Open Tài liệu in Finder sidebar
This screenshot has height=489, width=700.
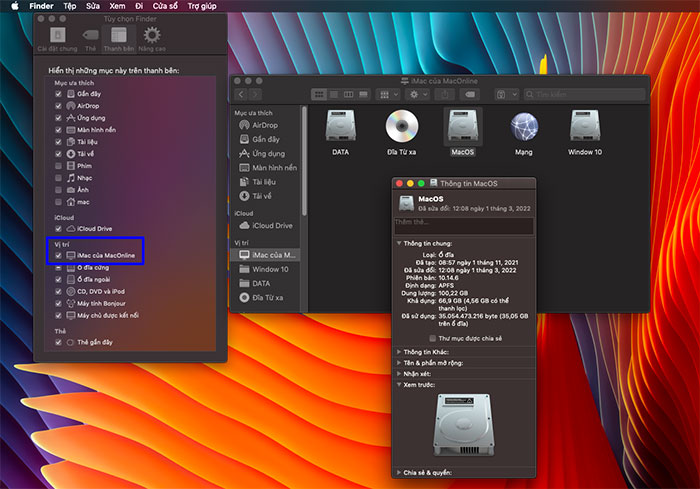pyautogui.click(x=265, y=182)
